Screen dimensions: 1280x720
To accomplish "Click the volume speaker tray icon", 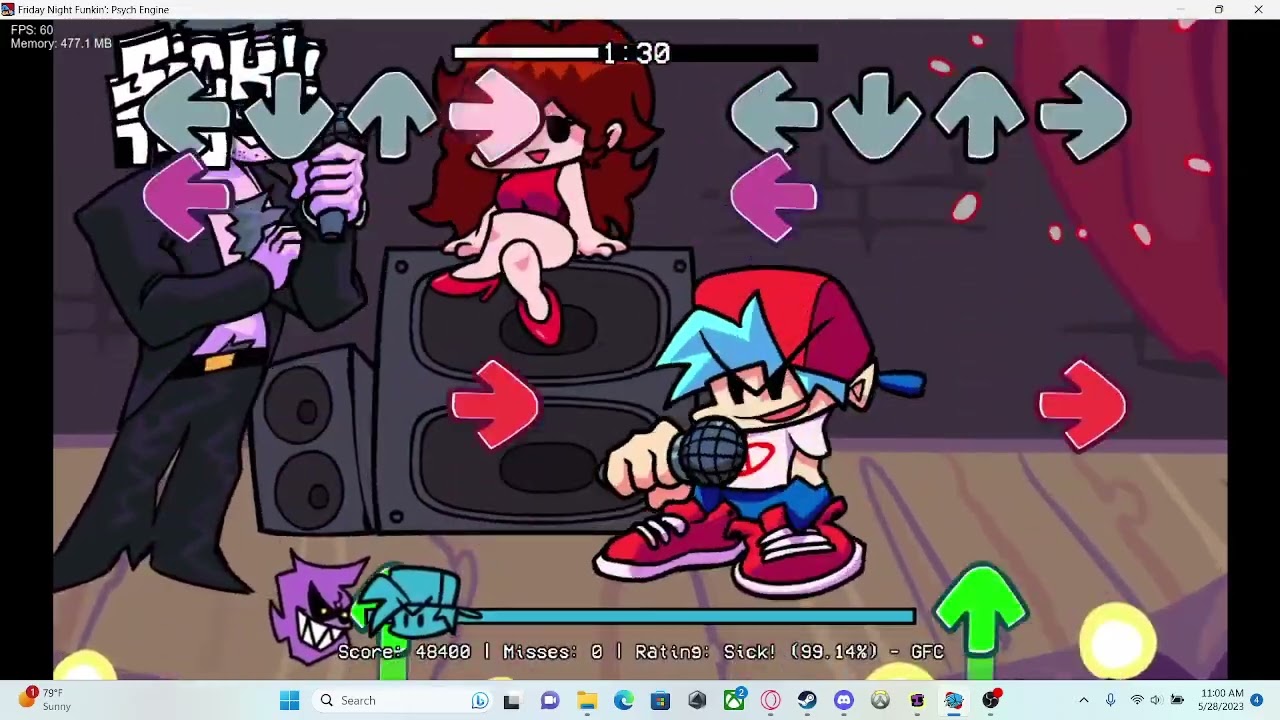I will point(1156,700).
